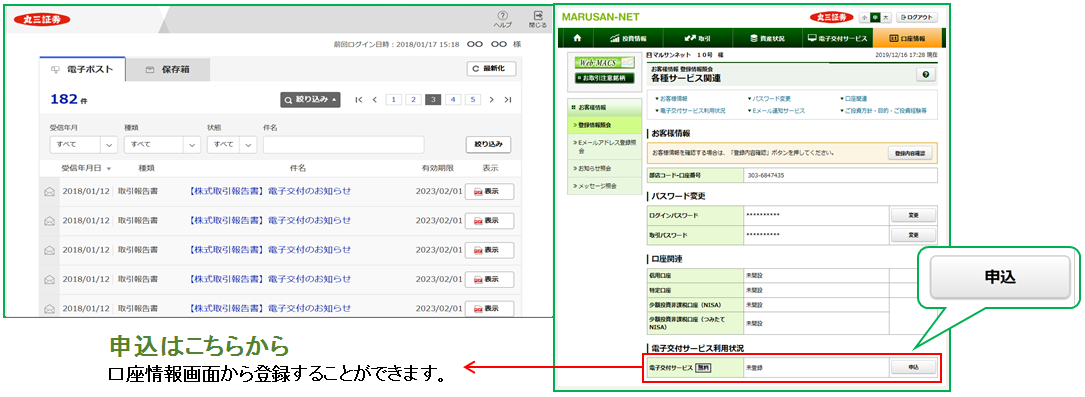The width and height of the screenshot is (1085, 397).
Task: Click 変更 for ログインパスワード
Action: (x=913, y=215)
